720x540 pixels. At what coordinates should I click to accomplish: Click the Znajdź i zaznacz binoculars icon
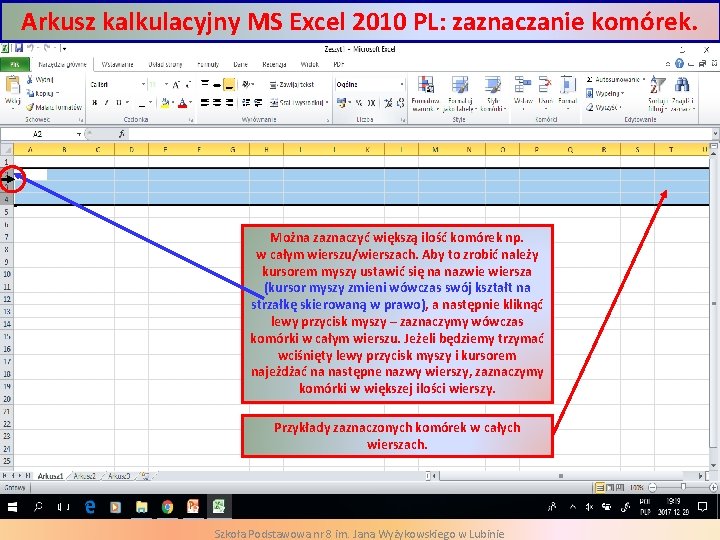click(682, 85)
